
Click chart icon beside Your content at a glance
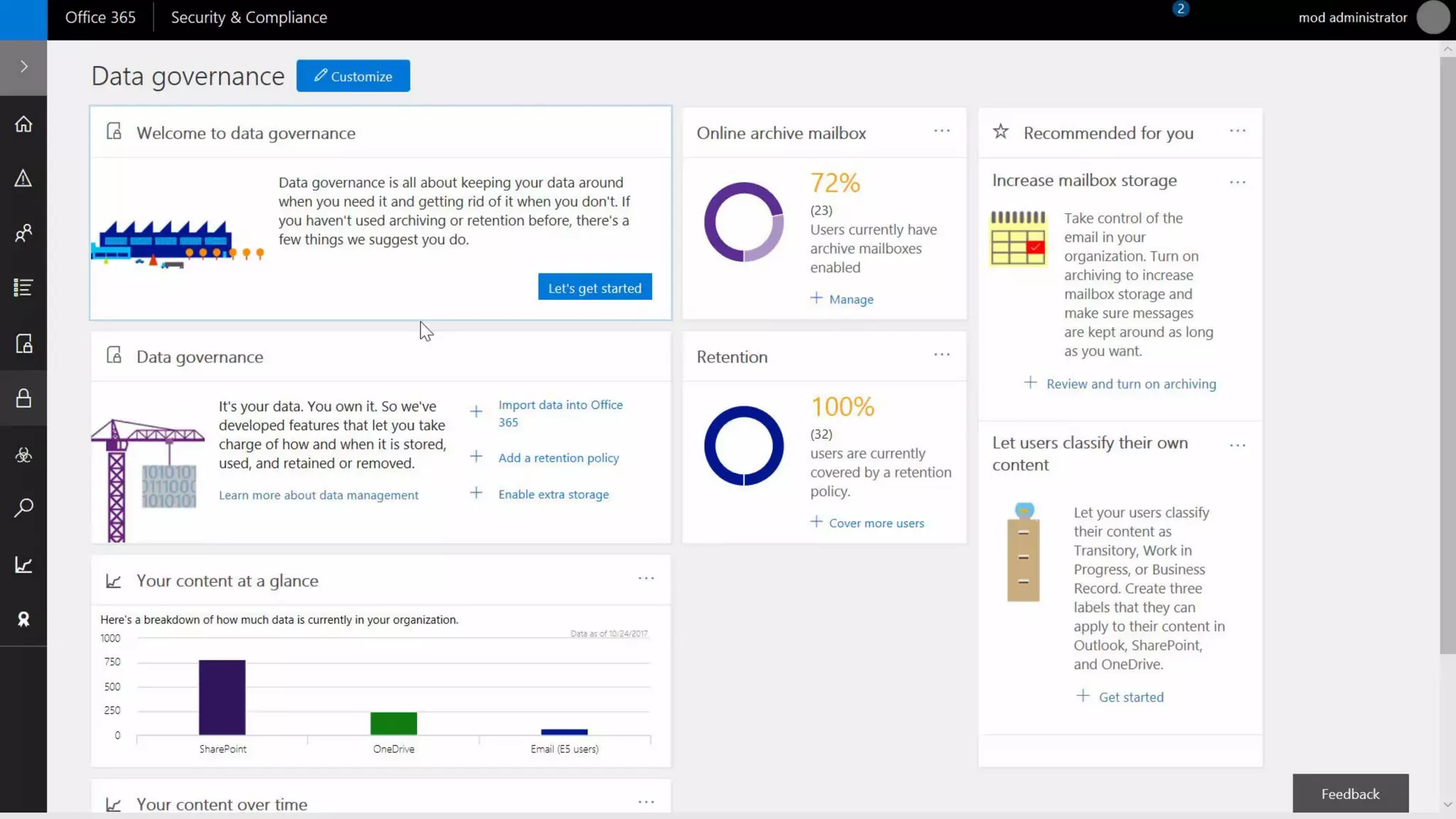coord(114,581)
